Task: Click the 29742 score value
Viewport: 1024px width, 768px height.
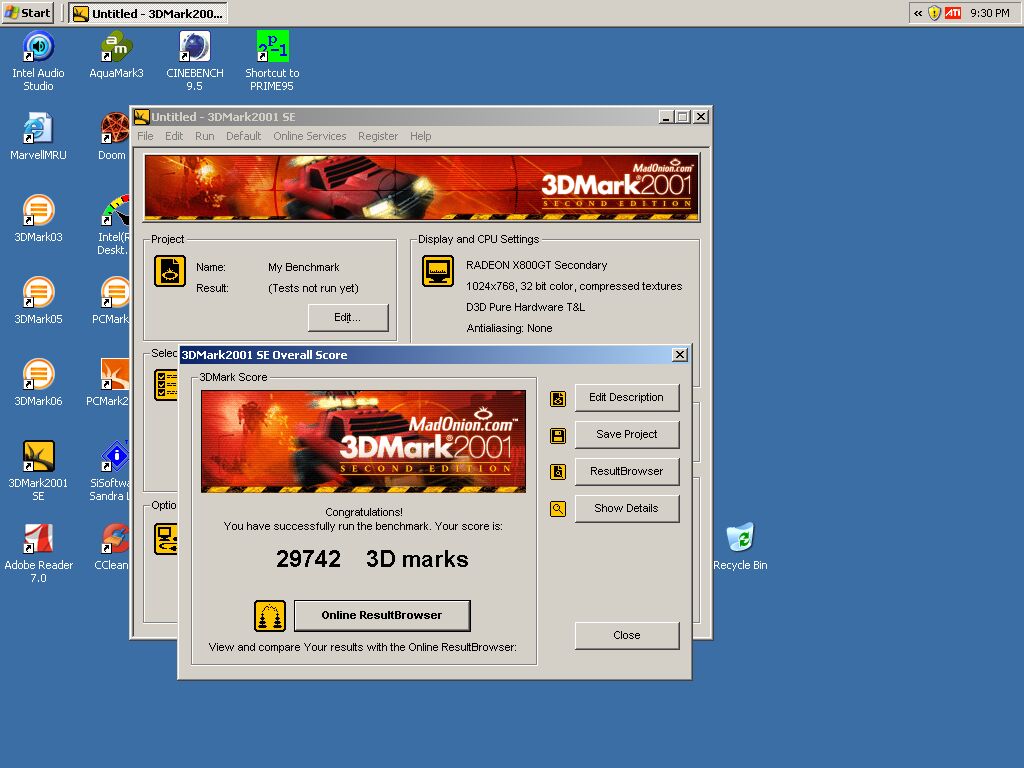Action: 308,559
